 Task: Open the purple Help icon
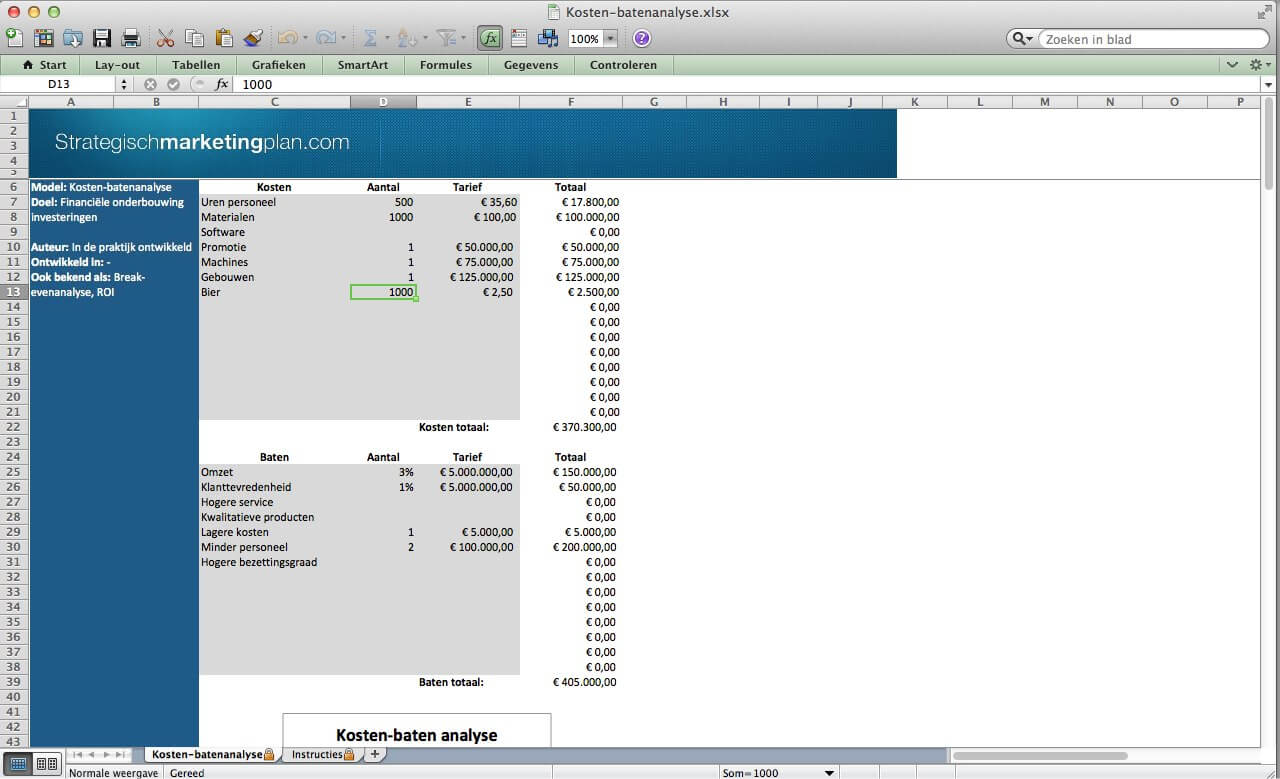click(641, 39)
